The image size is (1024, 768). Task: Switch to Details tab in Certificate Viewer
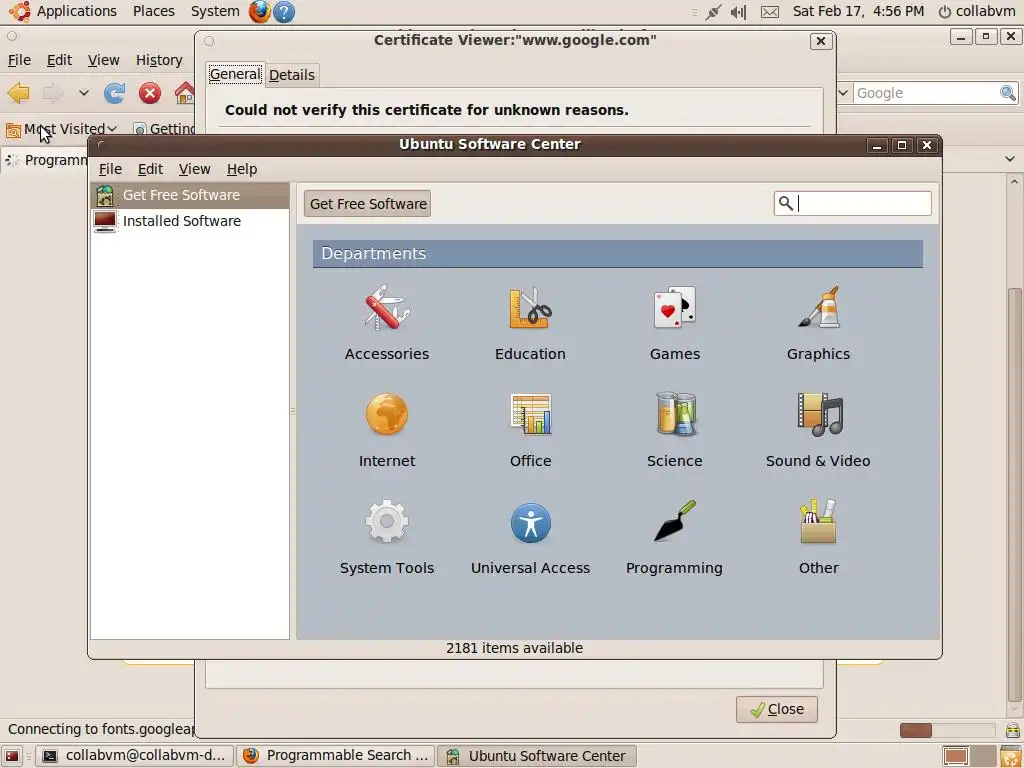pyautogui.click(x=292, y=75)
